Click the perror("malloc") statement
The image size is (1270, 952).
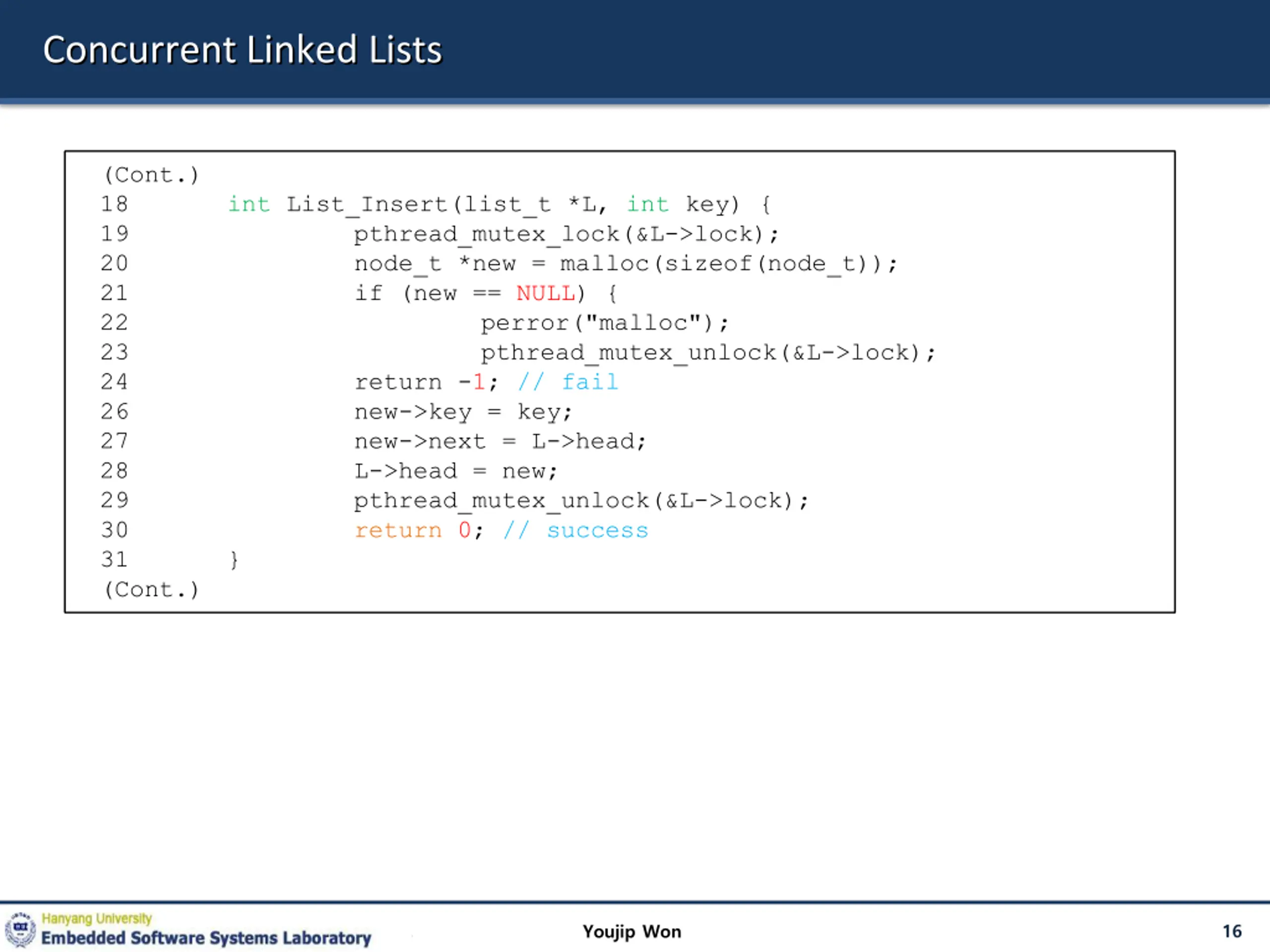tap(604, 323)
